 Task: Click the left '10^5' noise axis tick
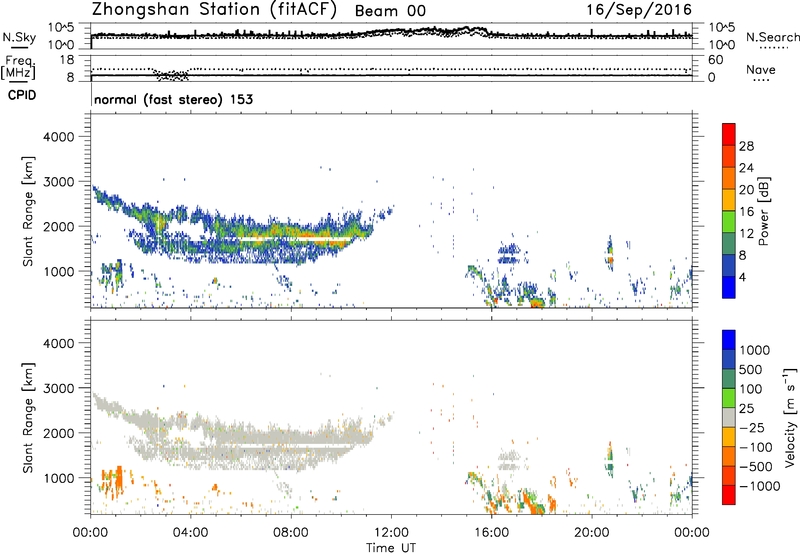pyautogui.click(x=61, y=28)
